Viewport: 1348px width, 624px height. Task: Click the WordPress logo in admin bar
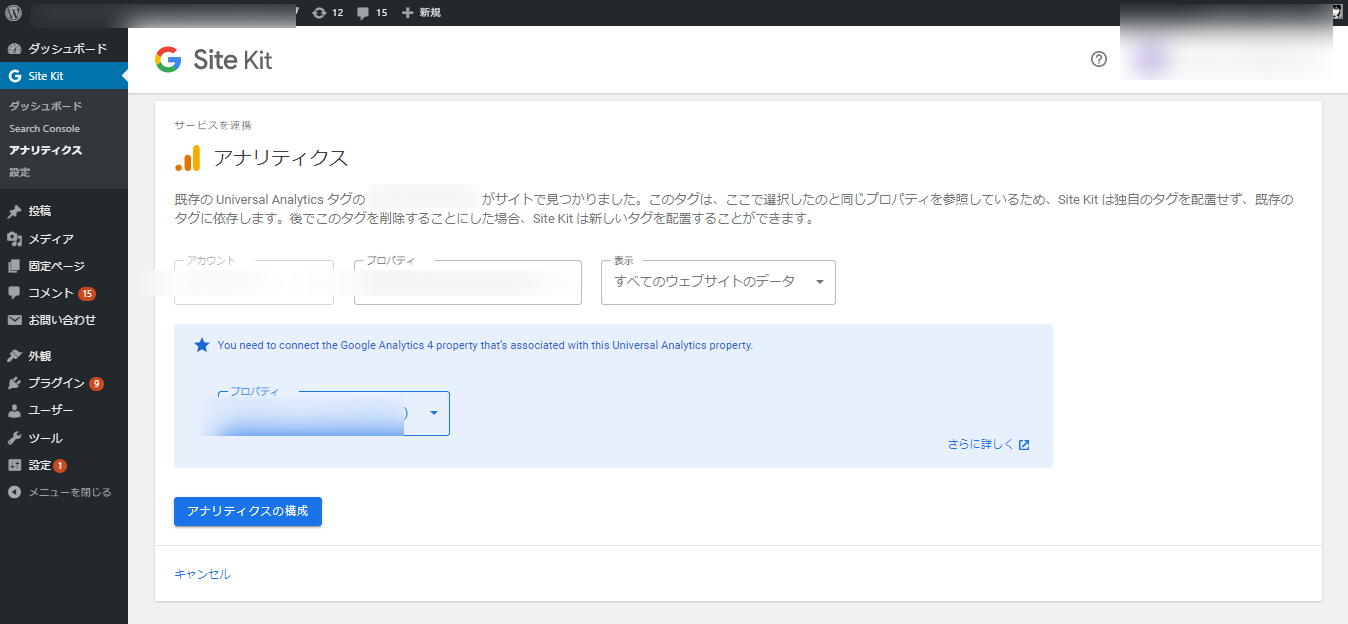[14, 13]
